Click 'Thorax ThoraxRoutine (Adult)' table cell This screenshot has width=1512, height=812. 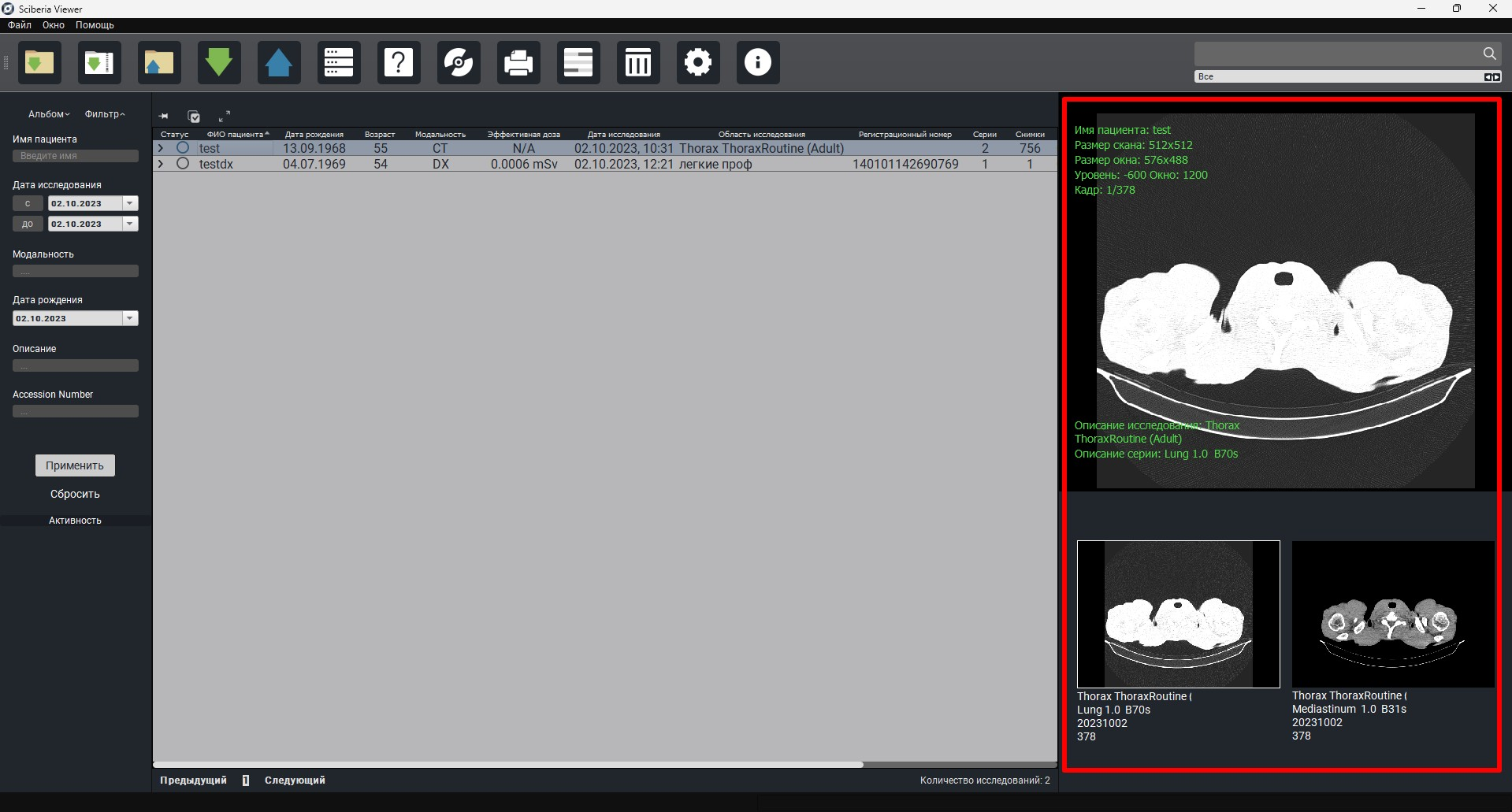(761, 148)
